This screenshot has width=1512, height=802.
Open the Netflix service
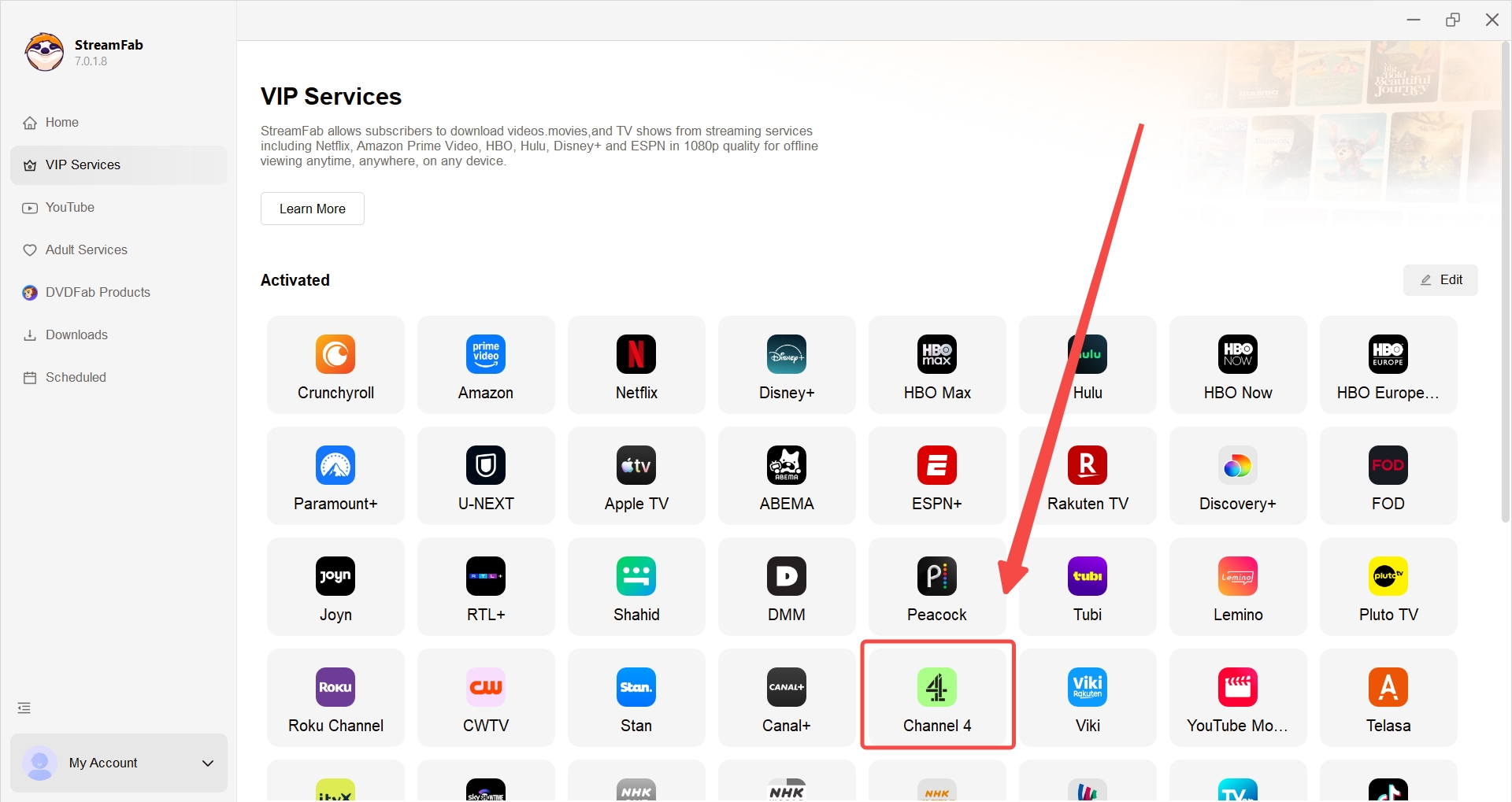coord(636,364)
